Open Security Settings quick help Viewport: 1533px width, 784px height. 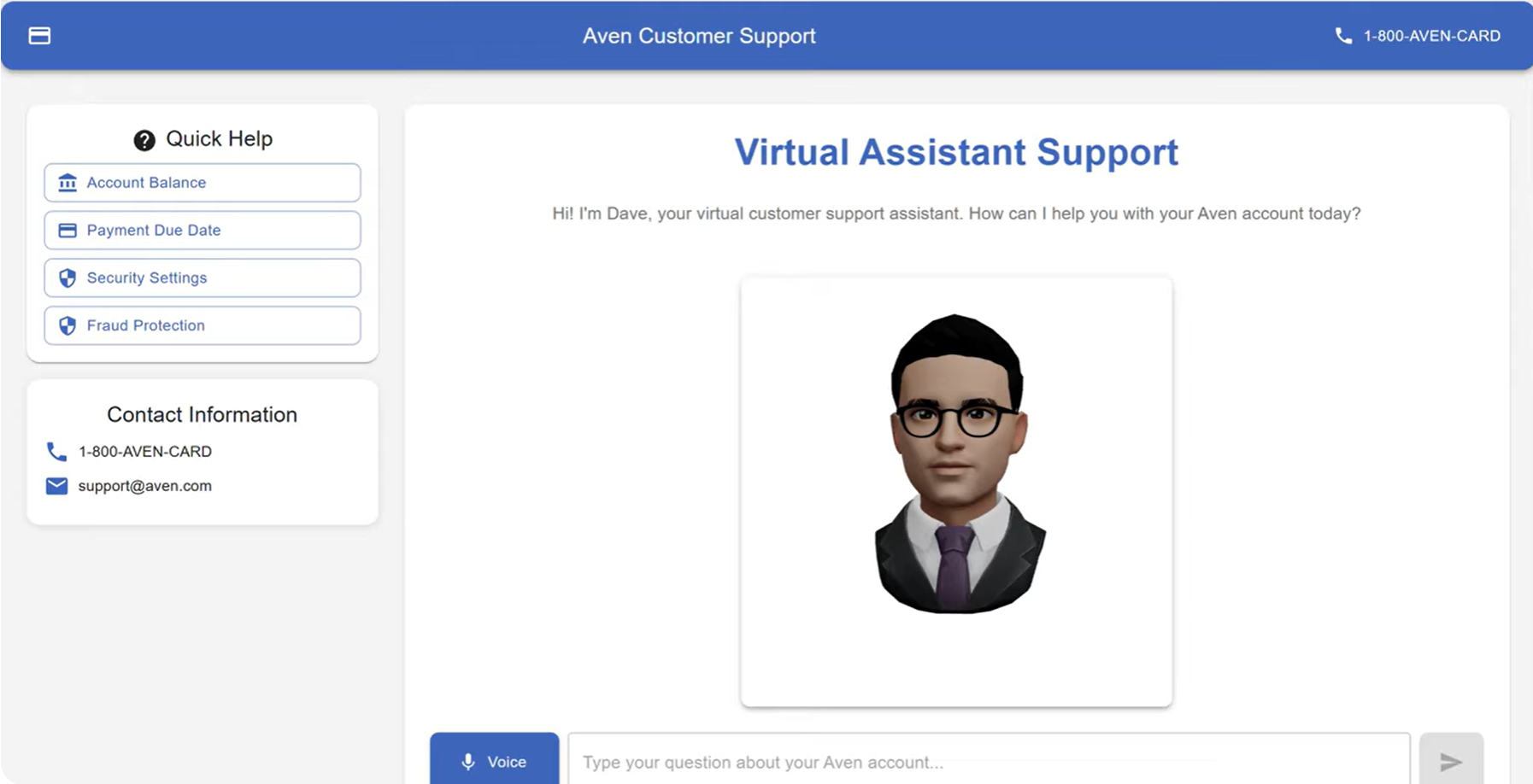click(203, 278)
